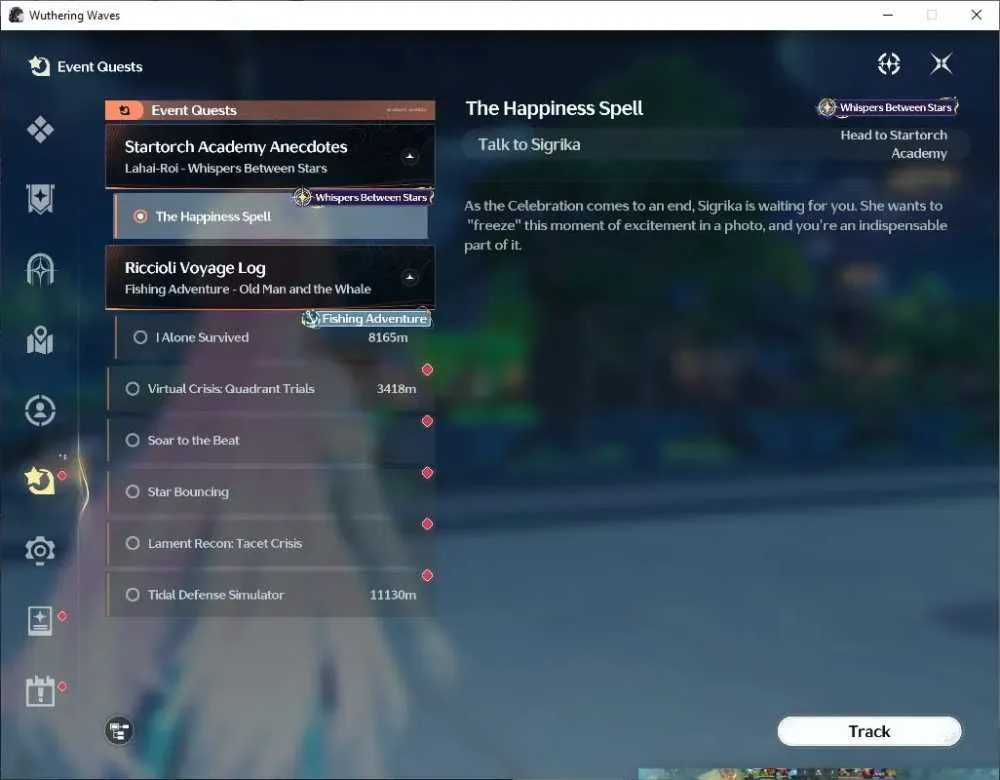Collapse the Startorch Academy Anecdotes group
1000x780 pixels.
click(x=409, y=156)
